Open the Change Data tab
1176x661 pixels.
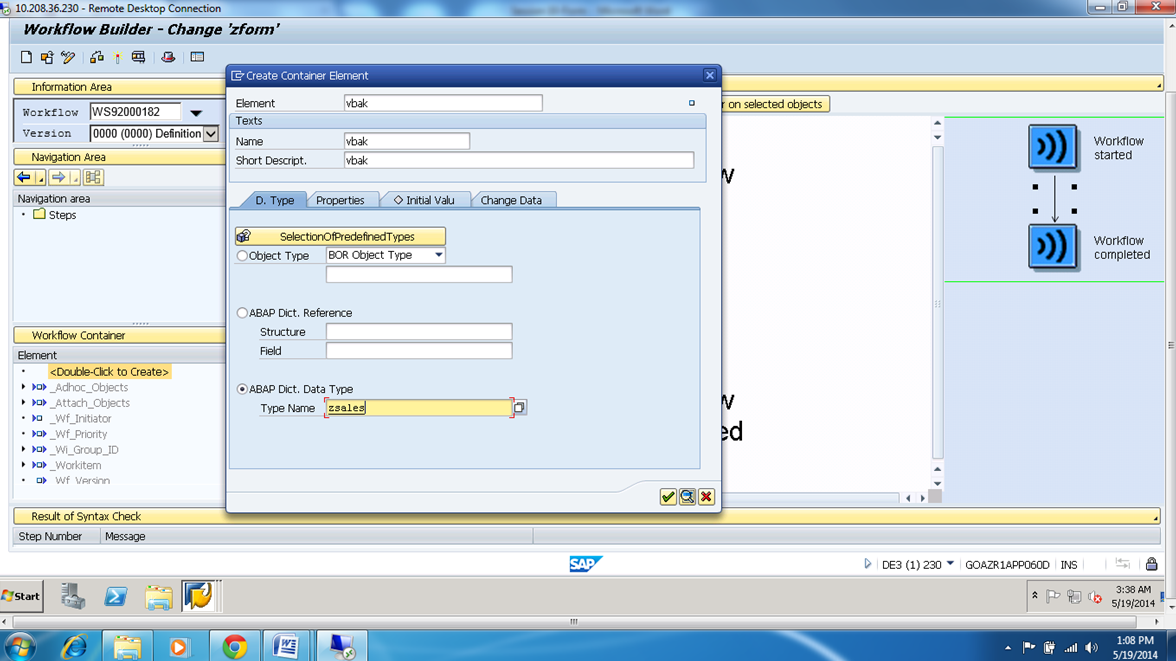click(x=513, y=200)
